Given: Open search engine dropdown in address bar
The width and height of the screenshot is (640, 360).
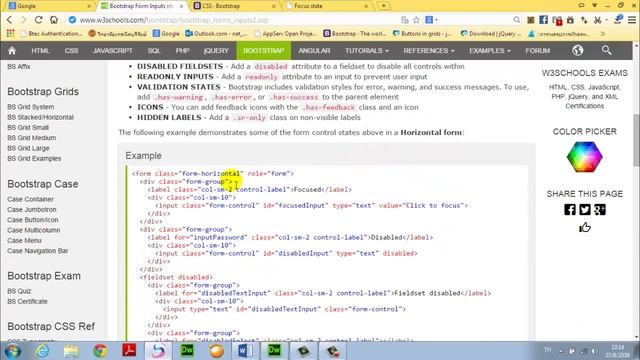Looking at the screenshot, I should 431,20.
